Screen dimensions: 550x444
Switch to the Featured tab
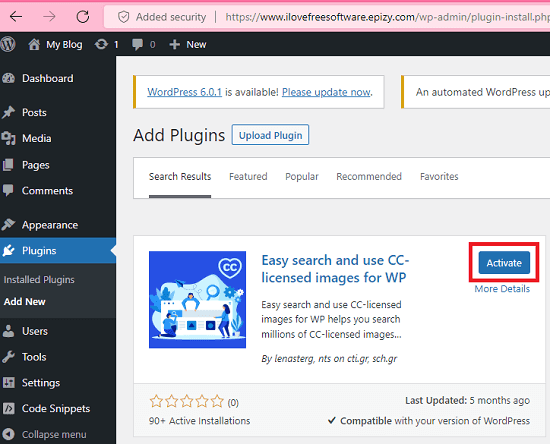tap(248, 176)
